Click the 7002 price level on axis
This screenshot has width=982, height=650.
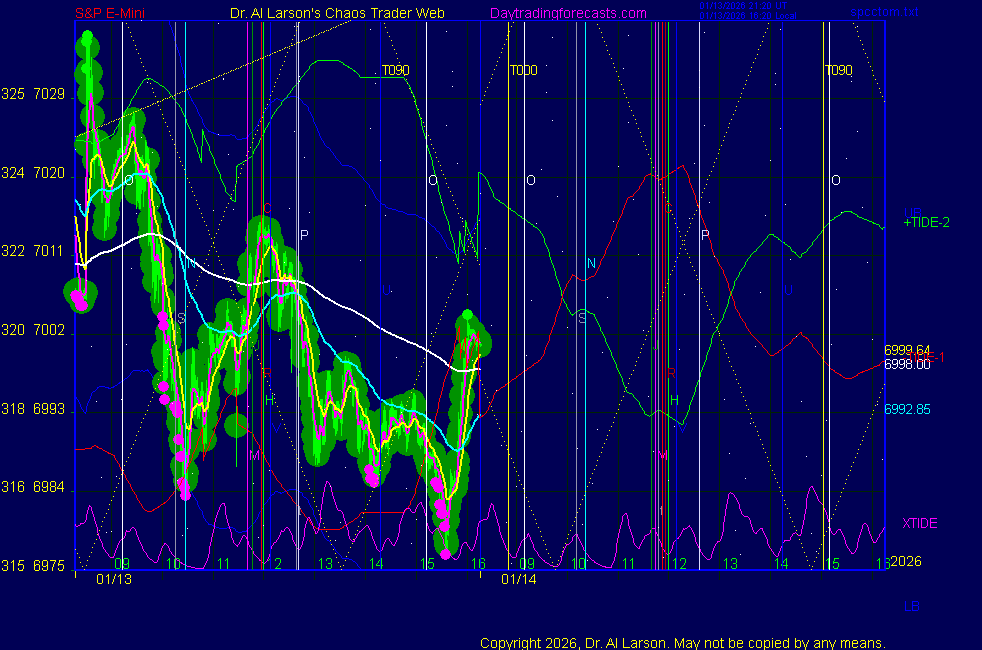[49, 330]
